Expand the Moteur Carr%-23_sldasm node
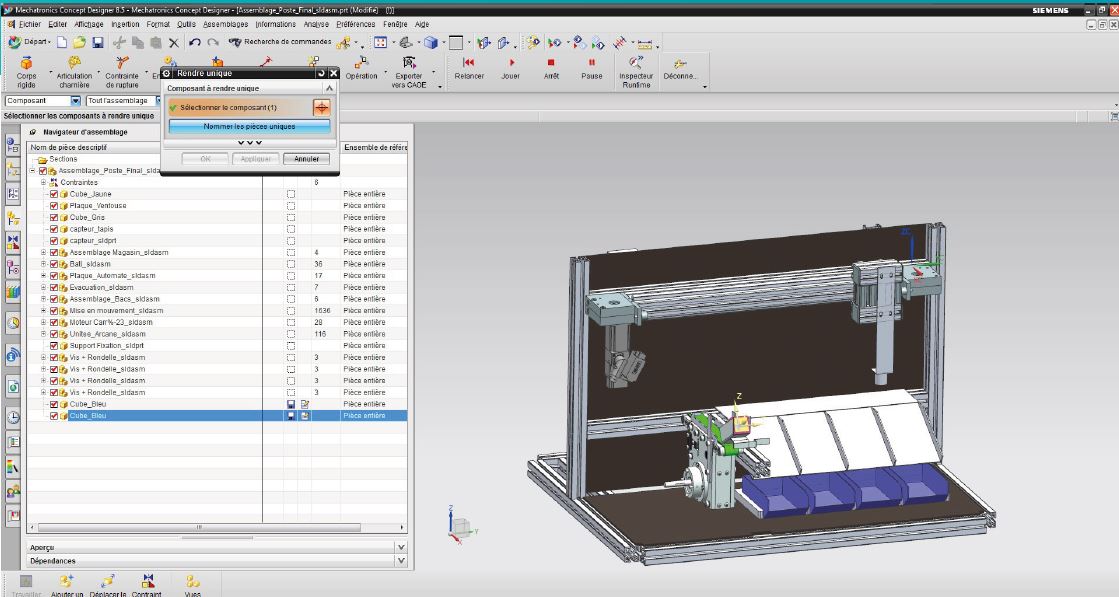 click(x=44, y=322)
